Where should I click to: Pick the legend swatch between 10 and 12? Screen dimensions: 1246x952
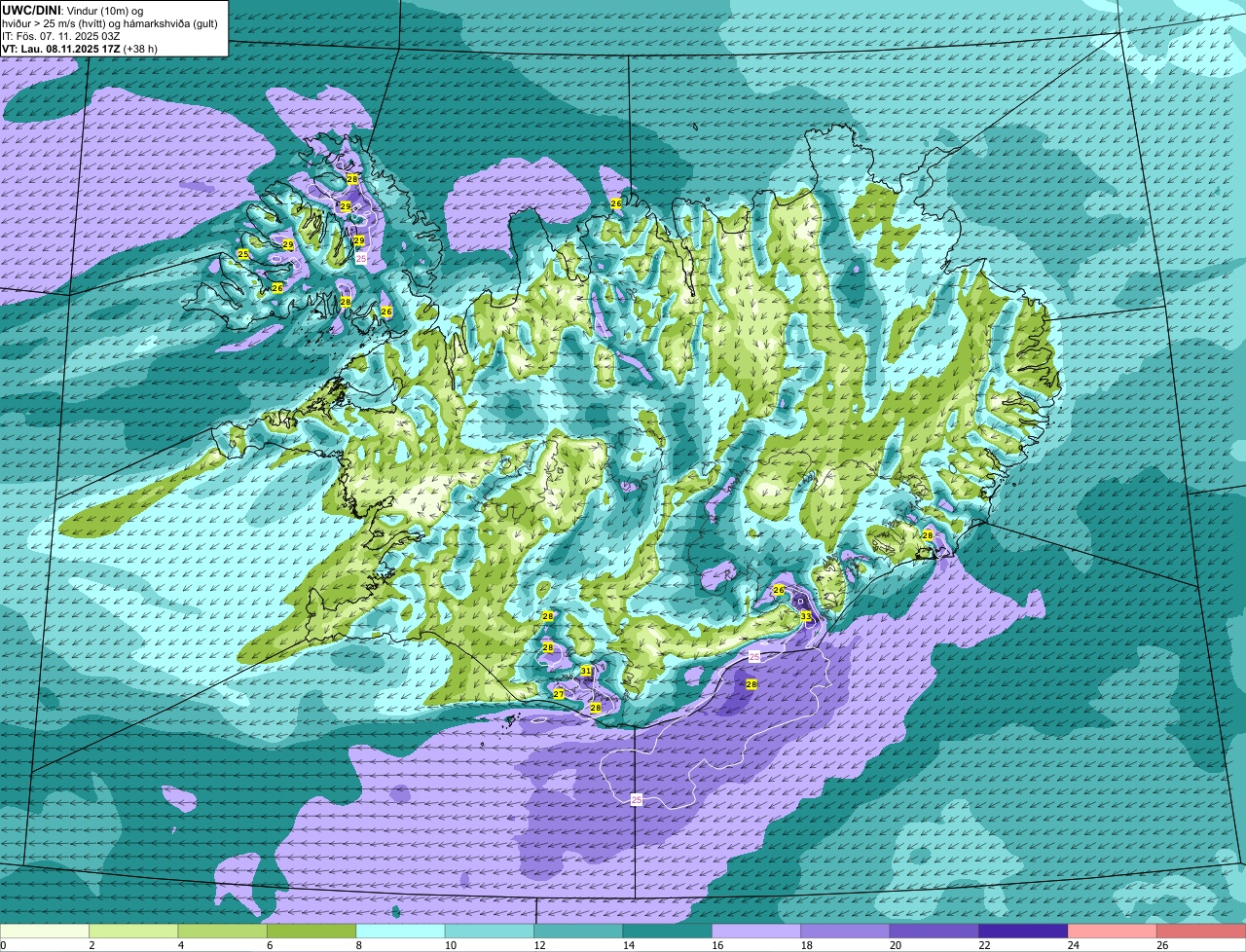pyautogui.click(x=490, y=932)
